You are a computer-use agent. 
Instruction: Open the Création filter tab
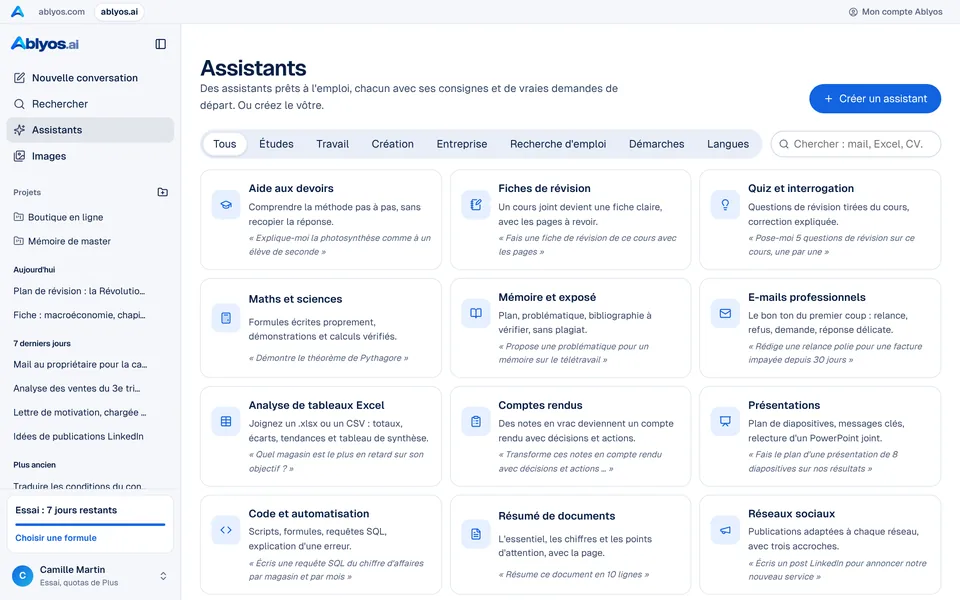click(x=392, y=144)
